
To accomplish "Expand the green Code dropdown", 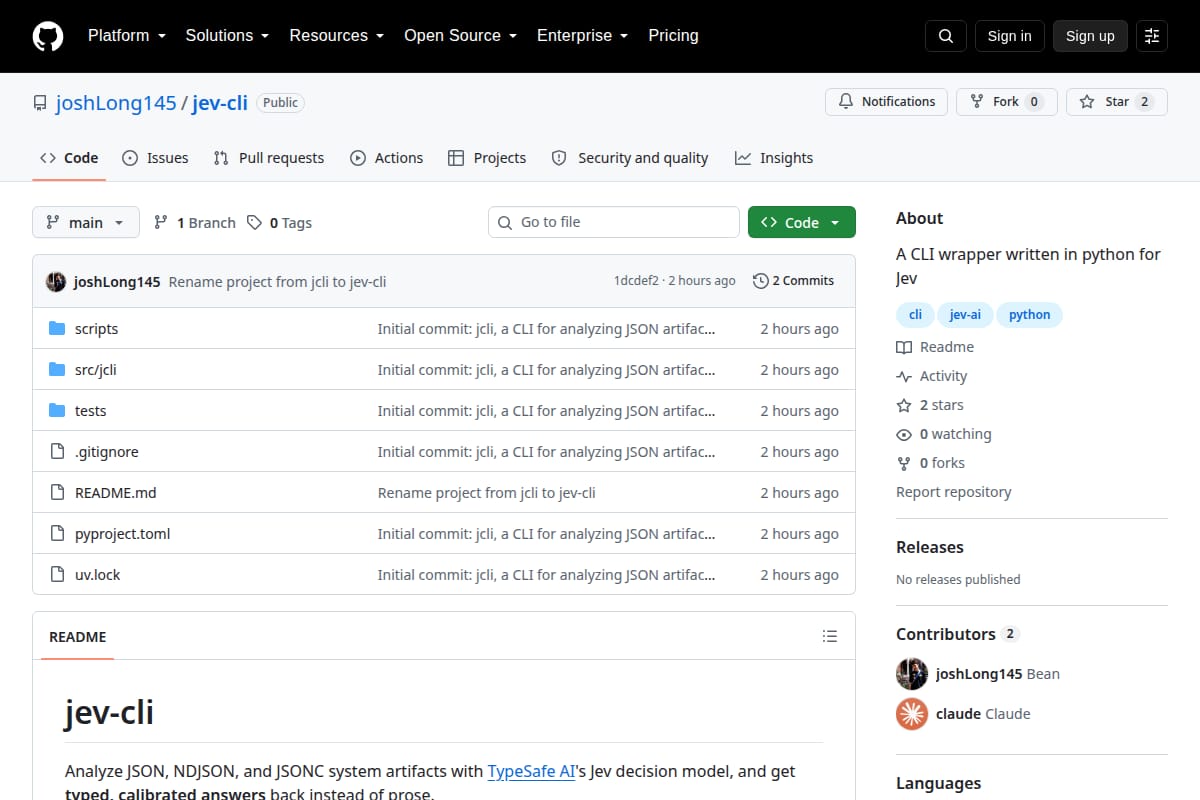I will (802, 222).
